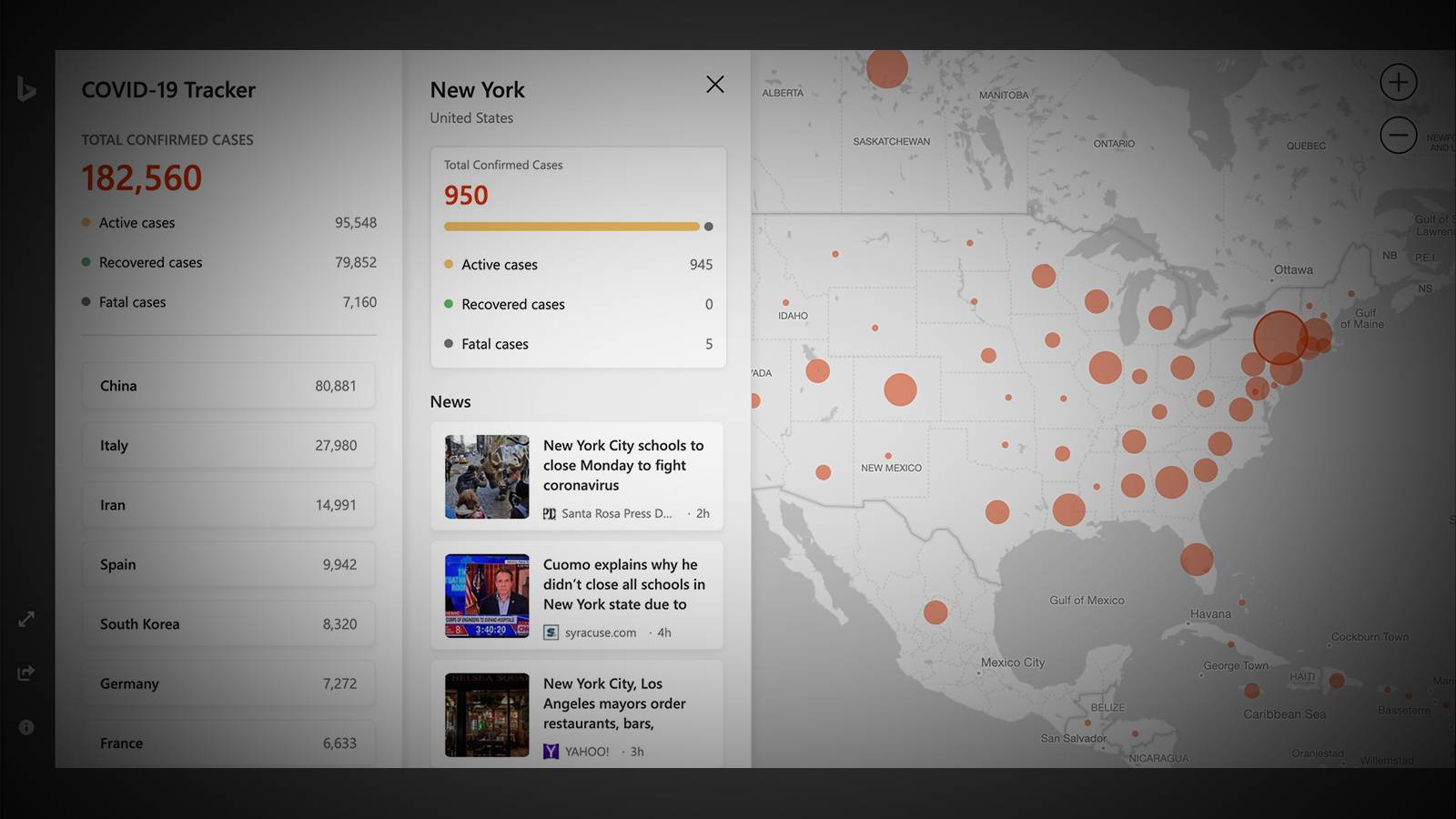Click the Active cases row showing 95,548
This screenshot has height=819, width=1456.
(228, 223)
